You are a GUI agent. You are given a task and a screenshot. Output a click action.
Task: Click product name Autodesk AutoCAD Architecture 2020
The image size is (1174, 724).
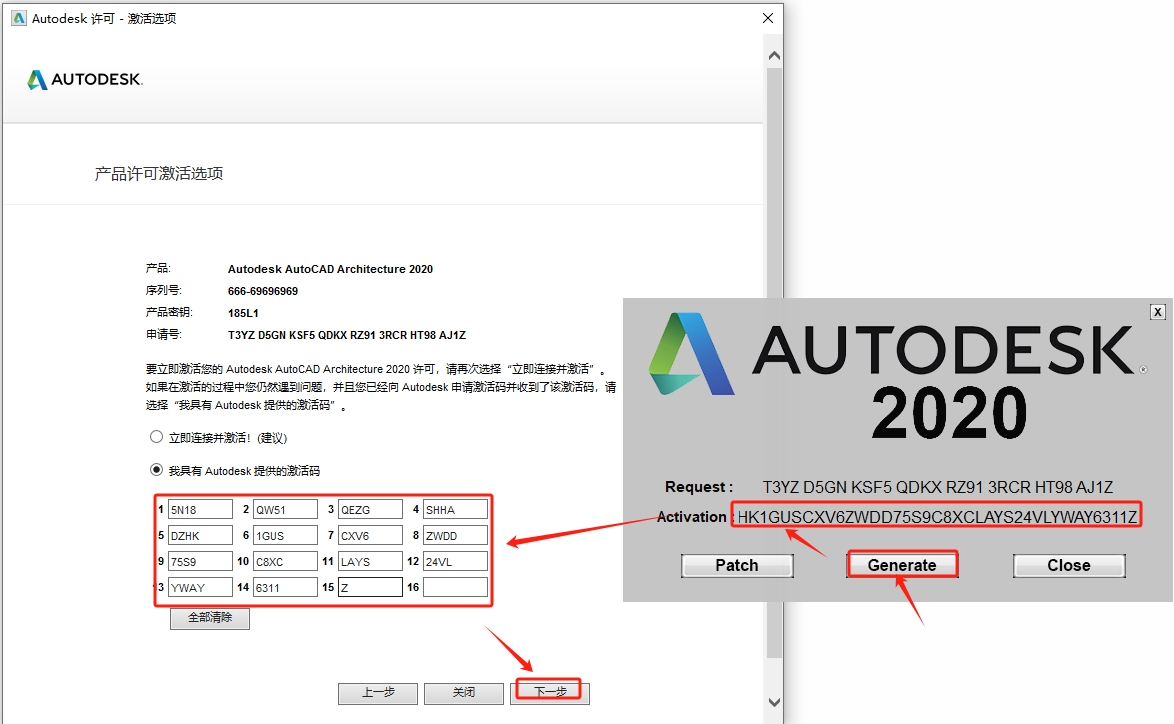click(x=330, y=269)
